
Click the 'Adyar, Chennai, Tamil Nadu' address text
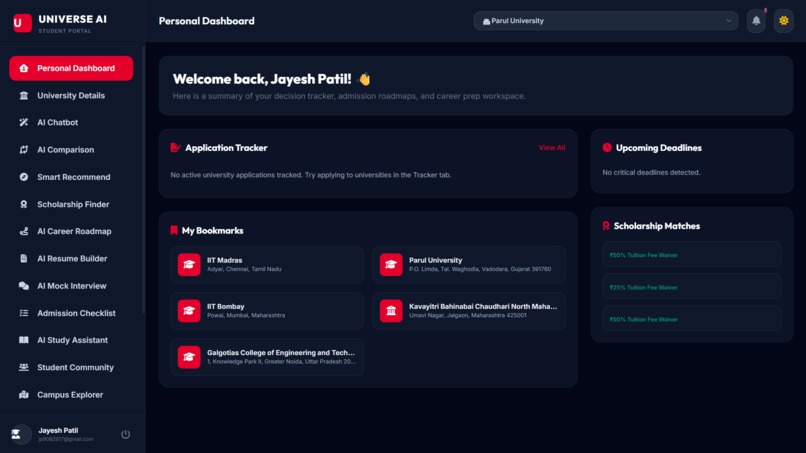point(244,269)
